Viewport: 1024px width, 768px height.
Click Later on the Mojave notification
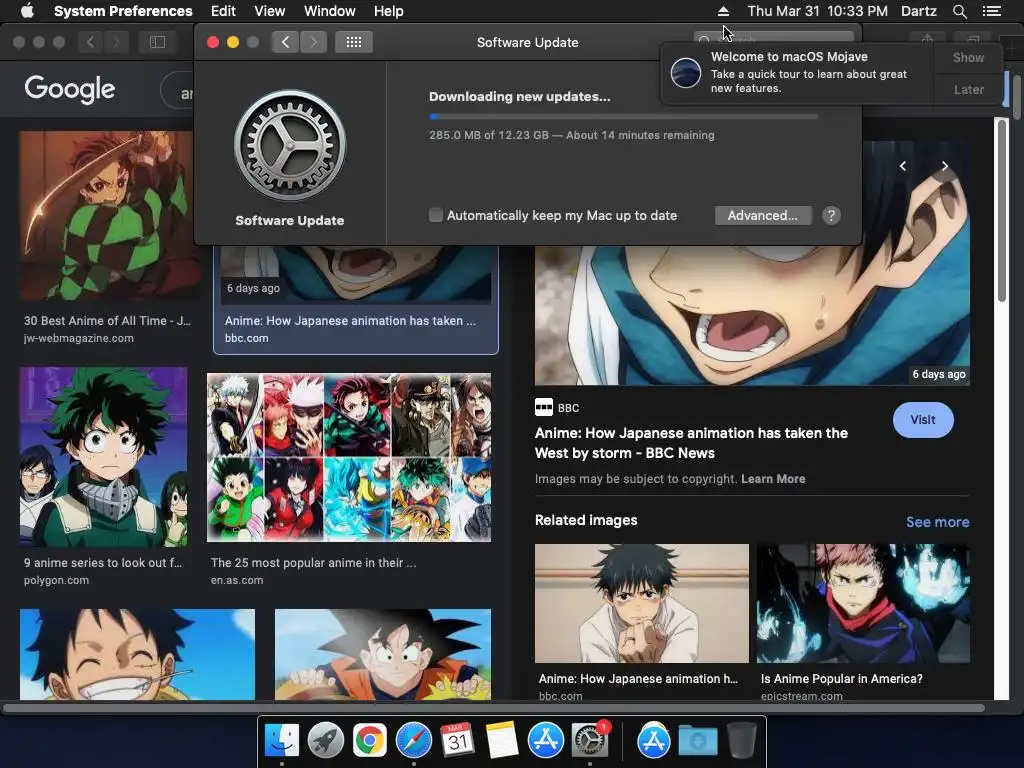[x=968, y=89]
